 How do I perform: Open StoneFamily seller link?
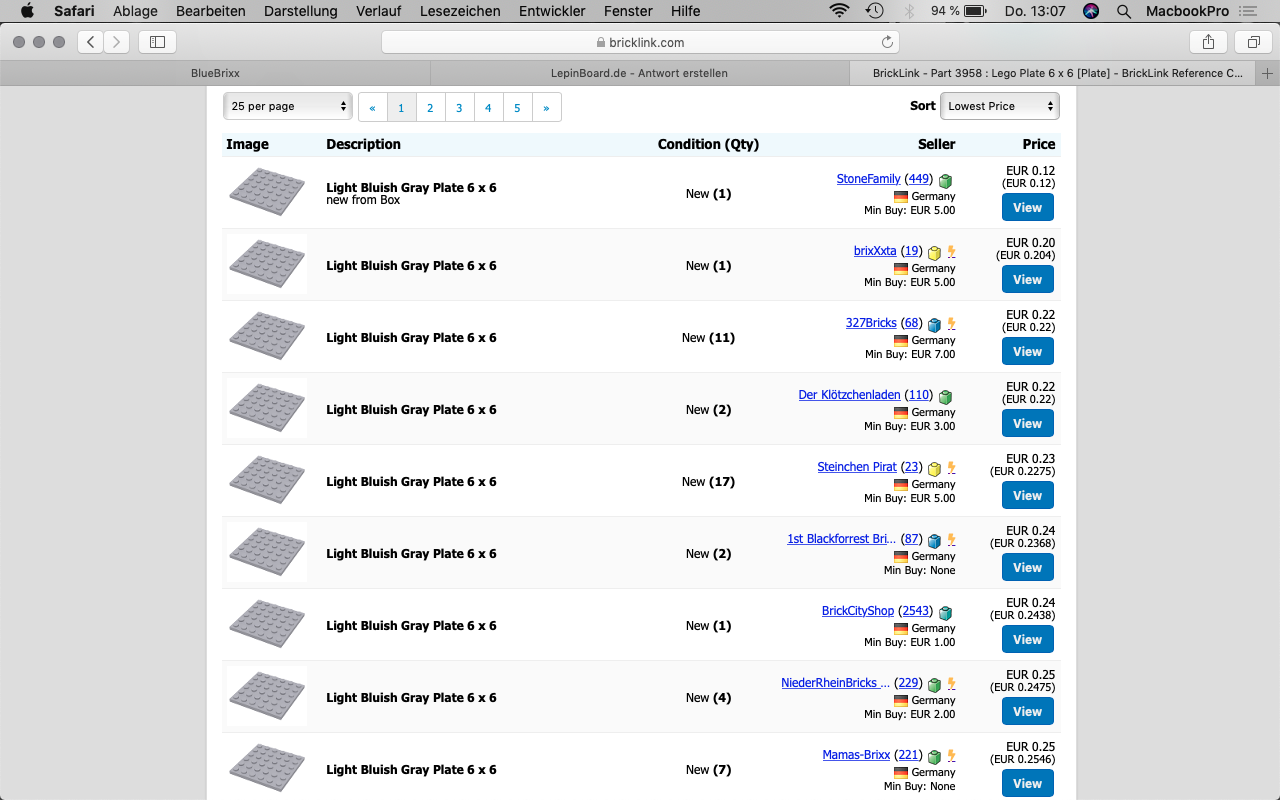[x=868, y=179]
